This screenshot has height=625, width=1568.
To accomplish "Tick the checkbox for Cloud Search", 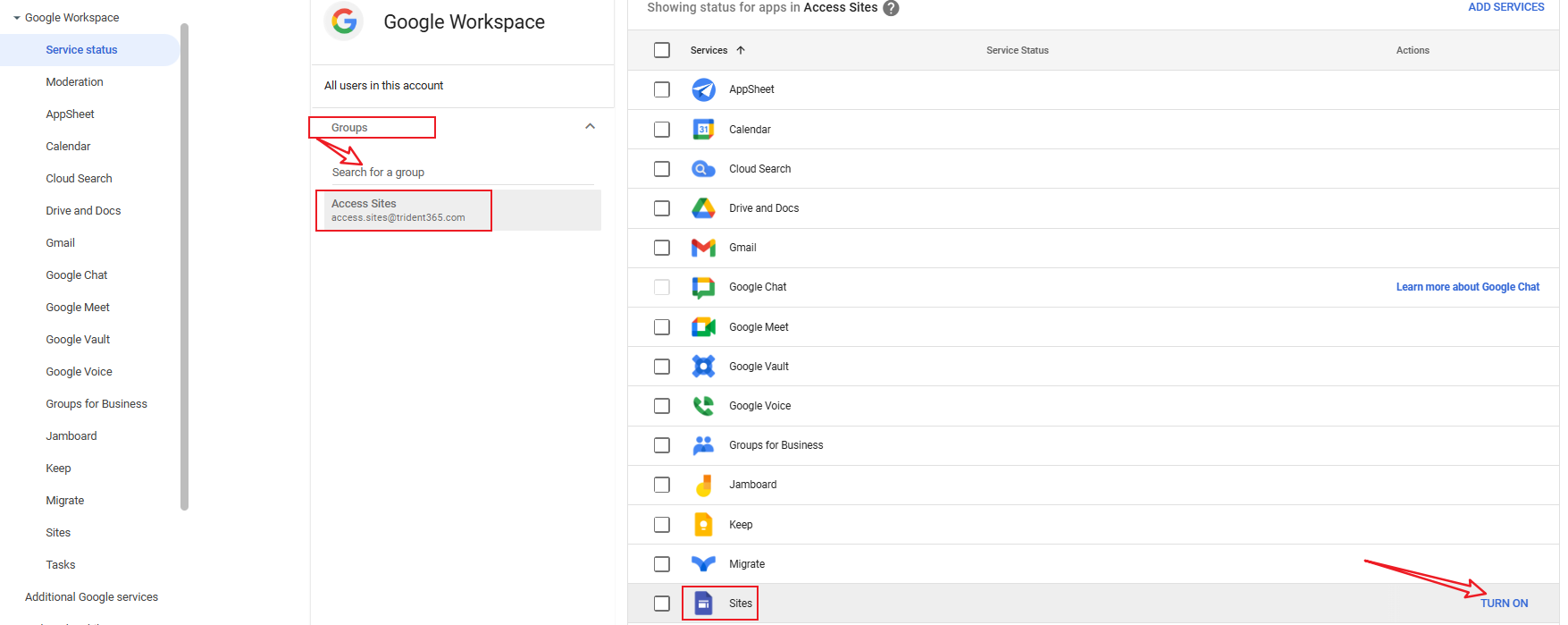I will point(661,169).
